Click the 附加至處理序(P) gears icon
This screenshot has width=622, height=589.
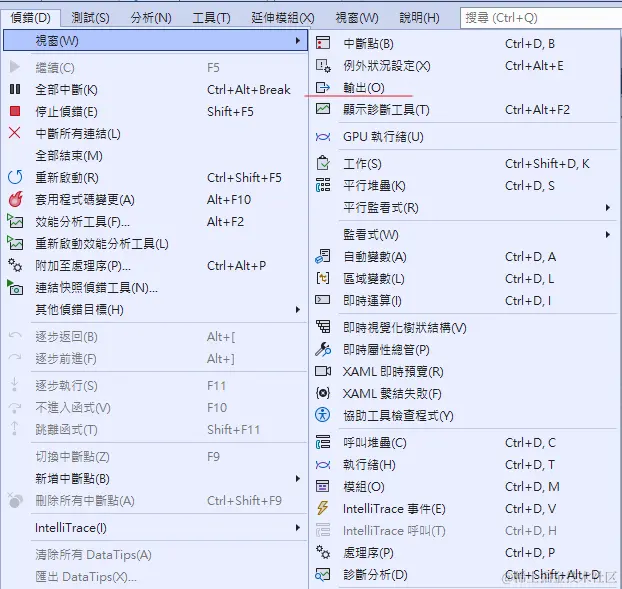coord(15,265)
